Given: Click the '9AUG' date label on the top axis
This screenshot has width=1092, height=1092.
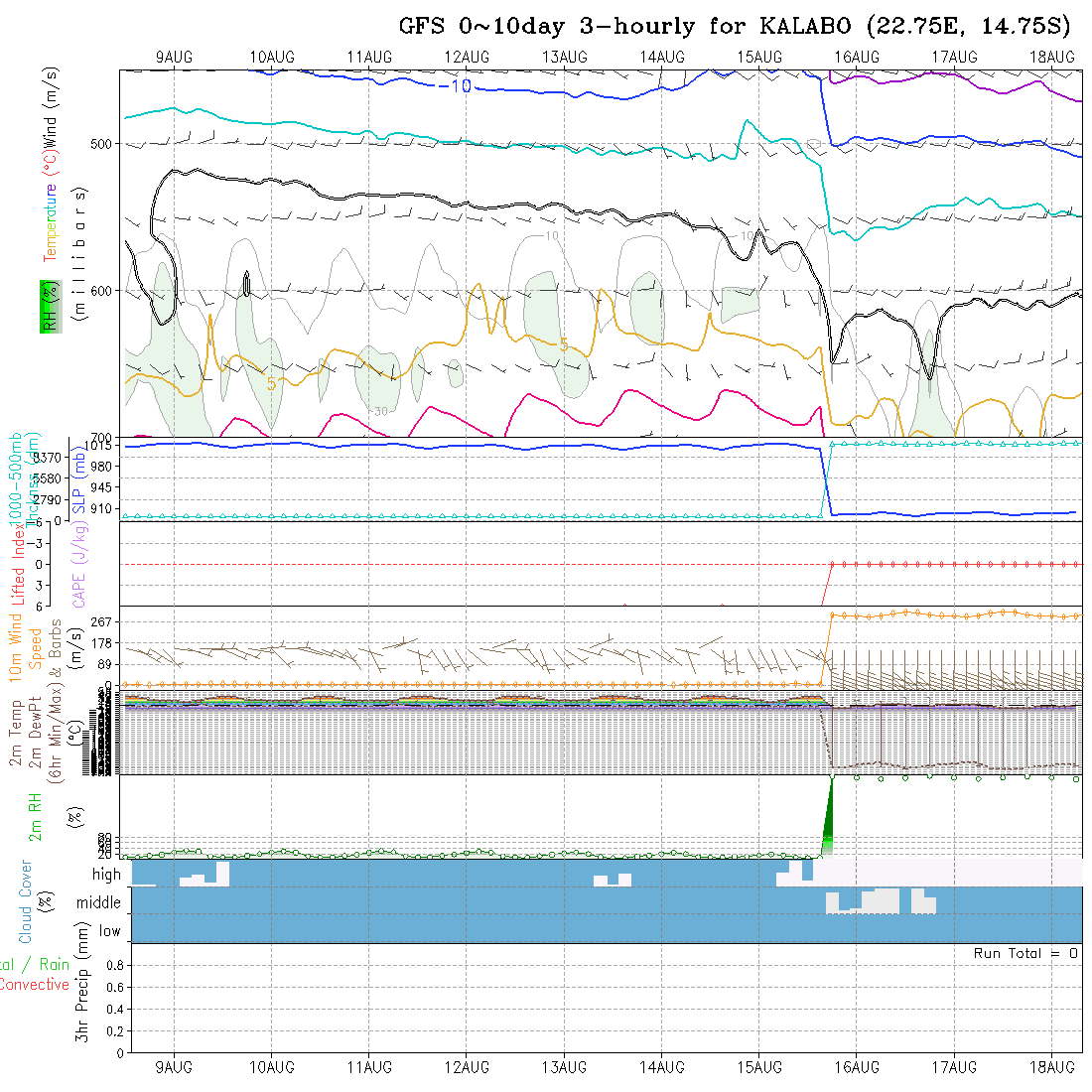Looking at the screenshot, I should tap(174, 58).
